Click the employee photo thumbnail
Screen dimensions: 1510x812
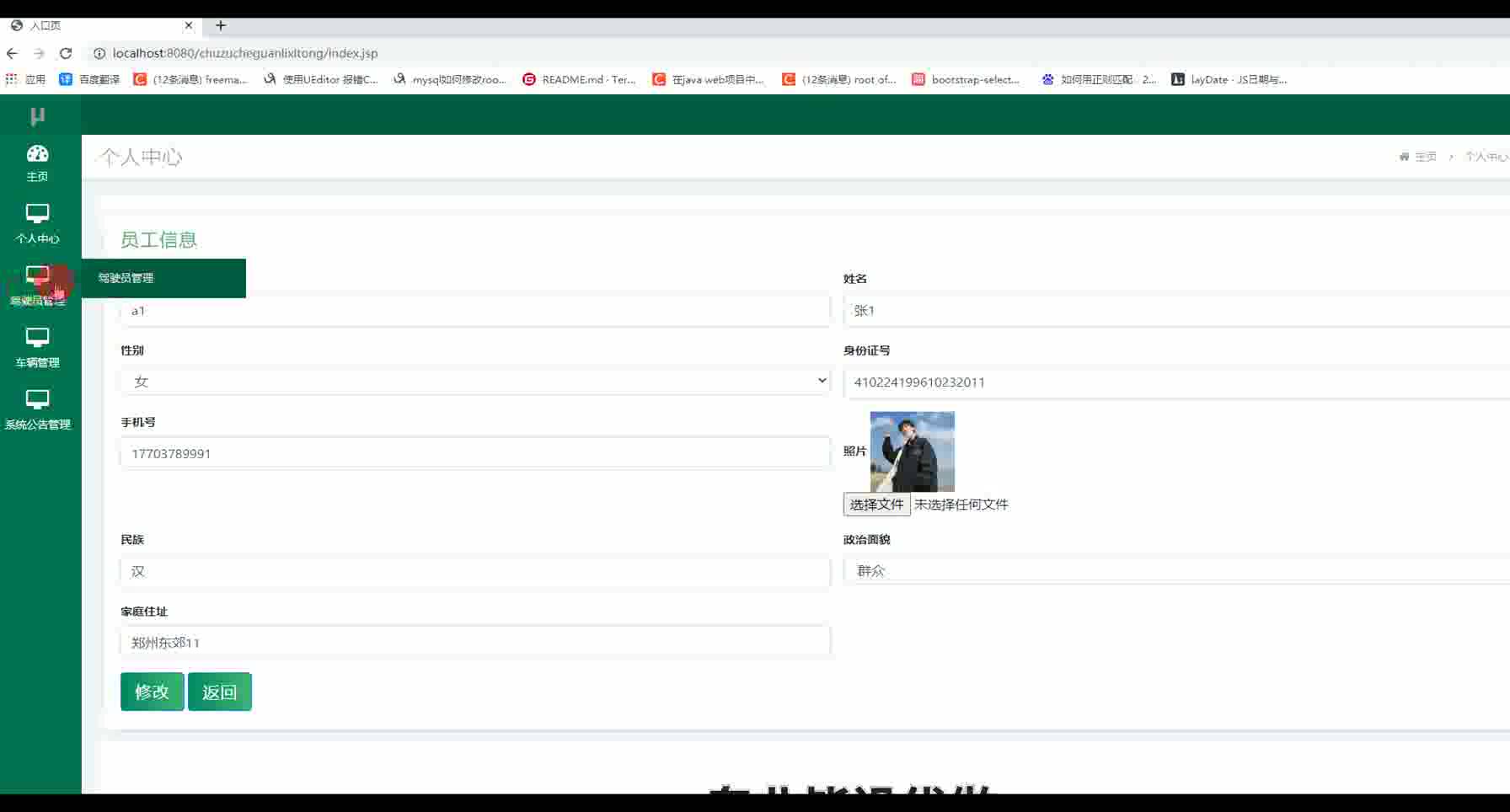[912, 451]
